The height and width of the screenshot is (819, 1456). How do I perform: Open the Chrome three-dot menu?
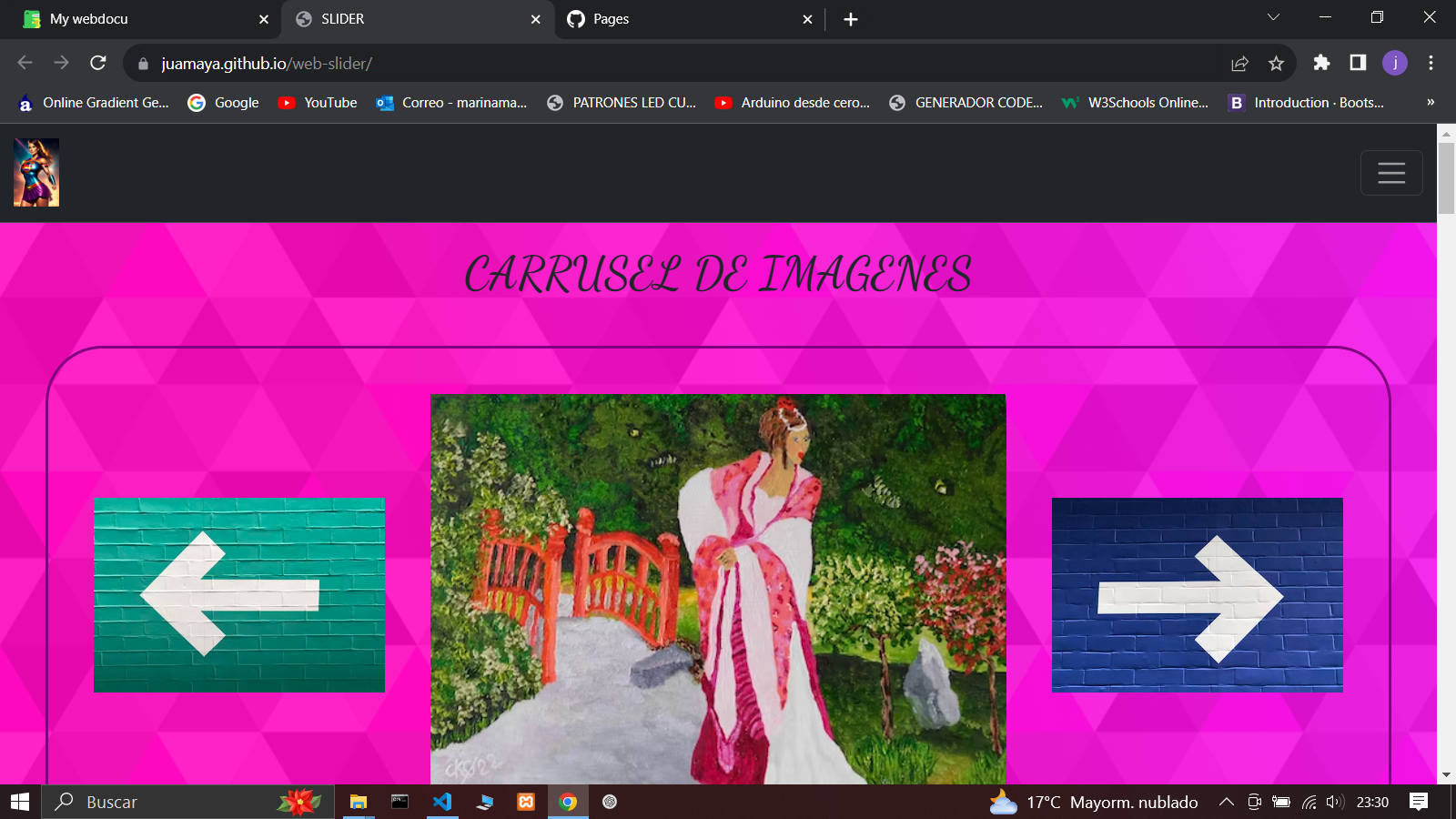click(x=1431, y=63)
